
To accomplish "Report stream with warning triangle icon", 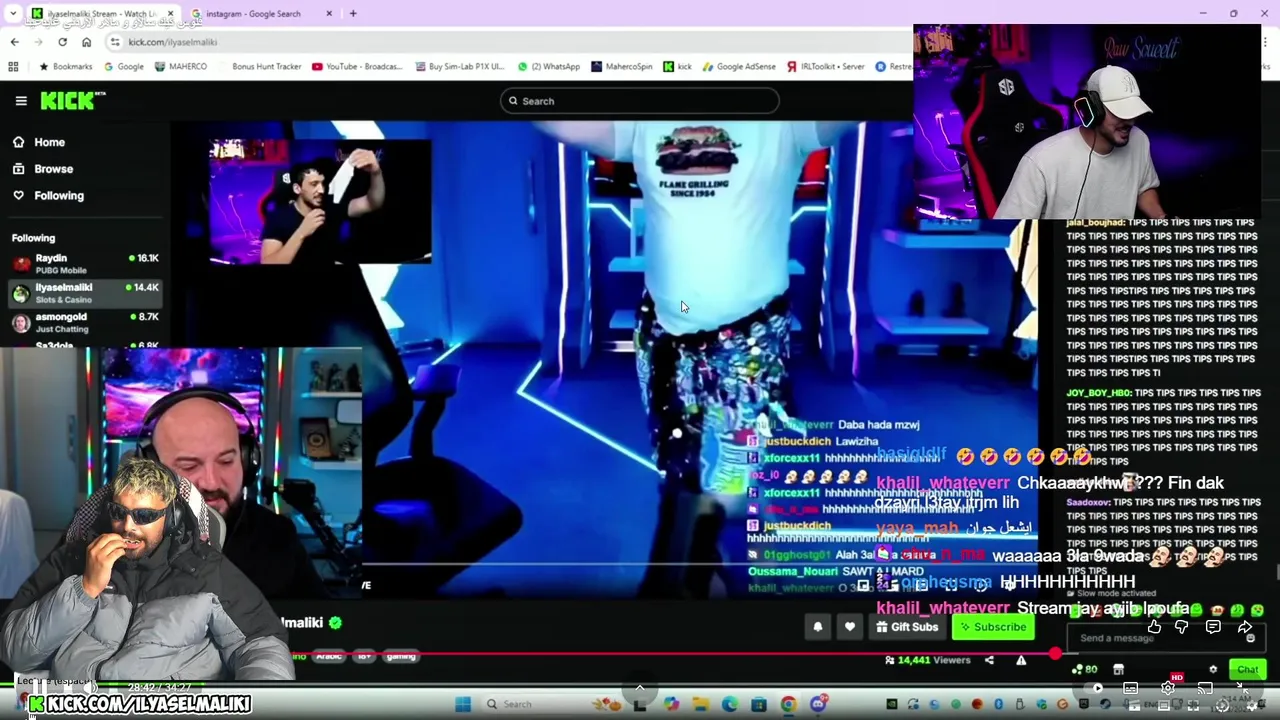I will pos(1021,660).
